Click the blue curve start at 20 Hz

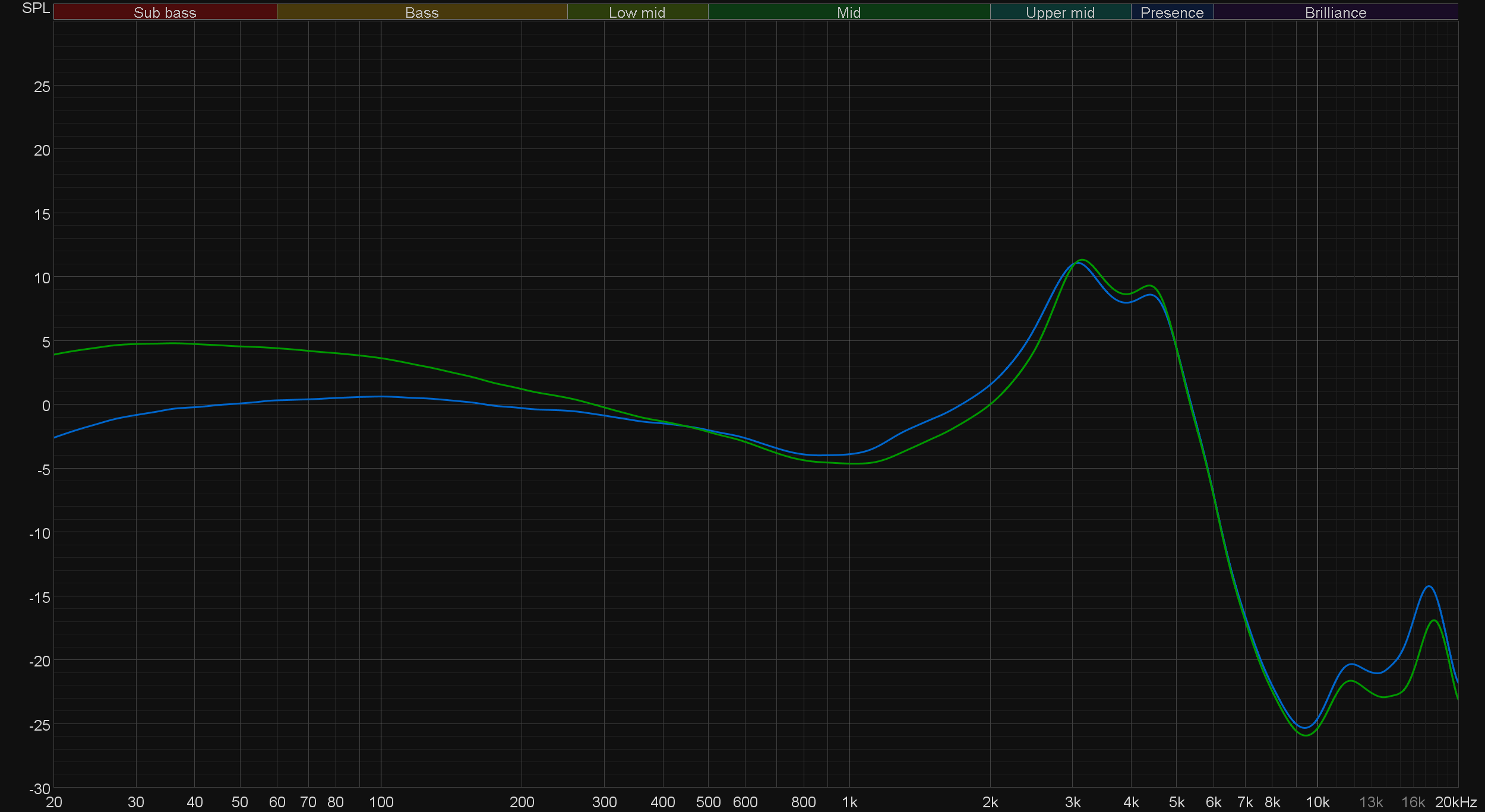coord(55,438)
